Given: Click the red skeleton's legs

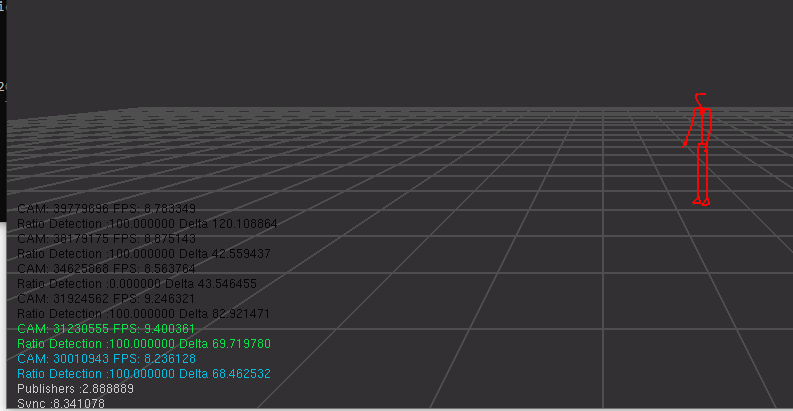Looking at the screenshot, I should (x=702, y=172).
